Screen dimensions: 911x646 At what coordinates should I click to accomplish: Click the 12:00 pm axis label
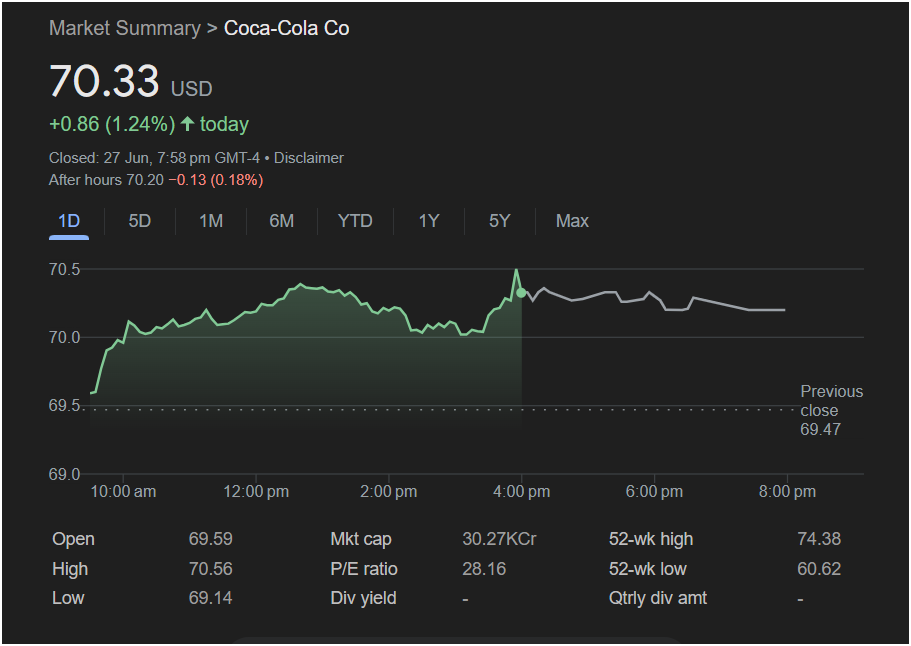(x=256, y=491)
